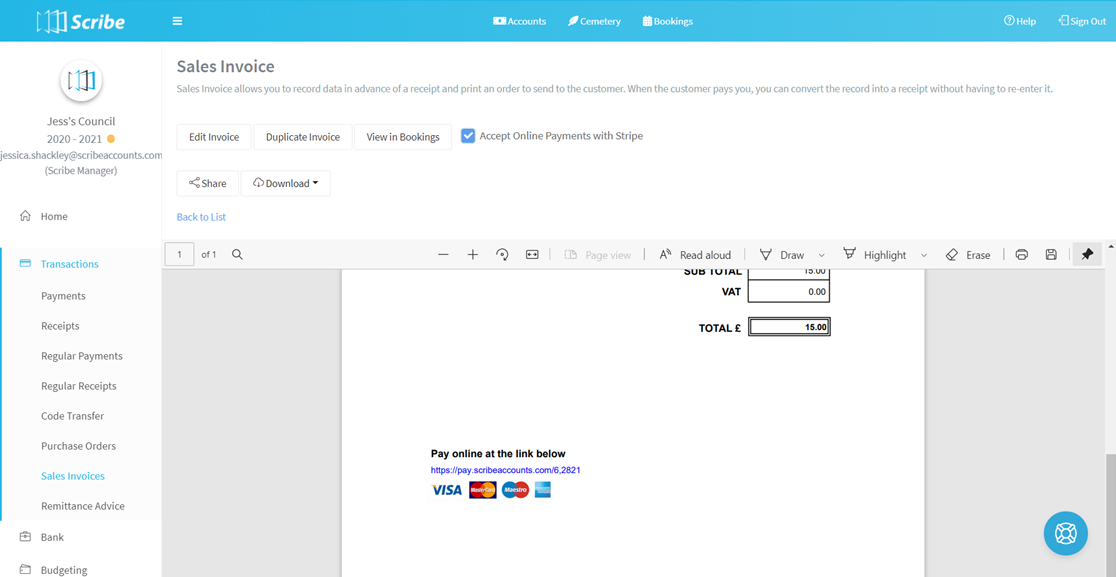Expand the Draw tool options arrow
The image size is (1116, 577).
click(821, 255)
